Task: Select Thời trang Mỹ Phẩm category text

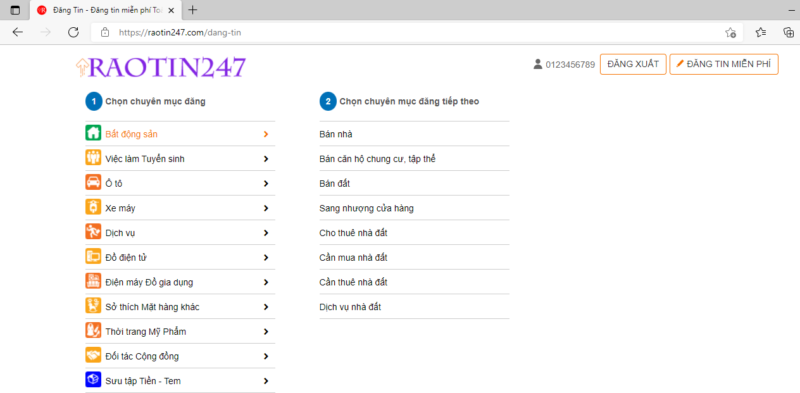Action: point(146,332)
